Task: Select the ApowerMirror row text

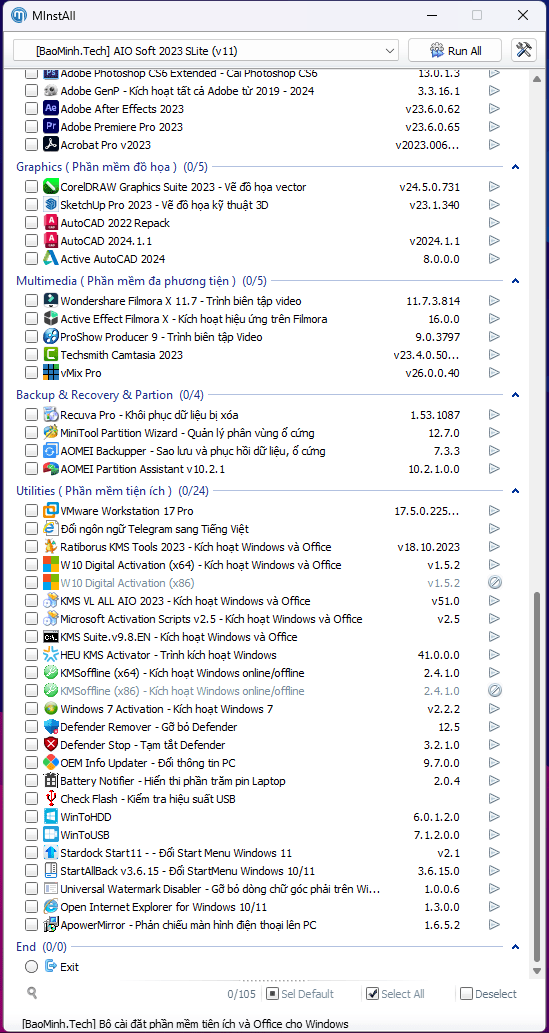Action: 188,925
